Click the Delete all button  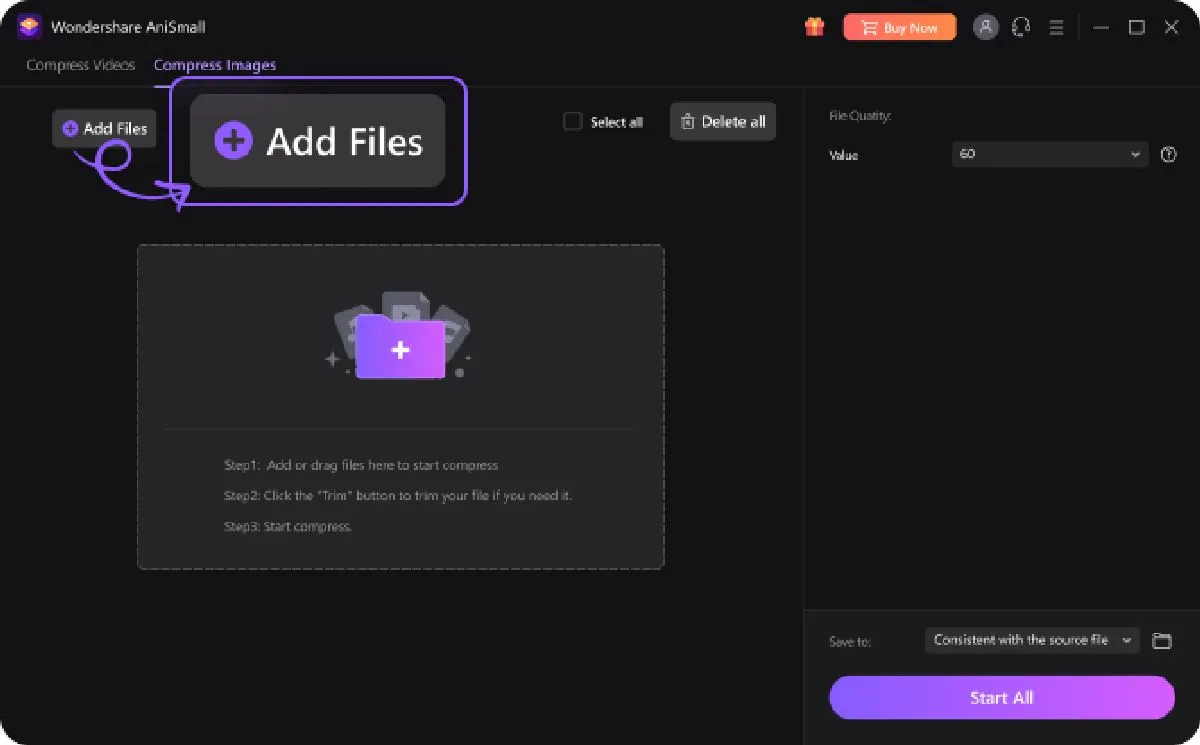723,121
